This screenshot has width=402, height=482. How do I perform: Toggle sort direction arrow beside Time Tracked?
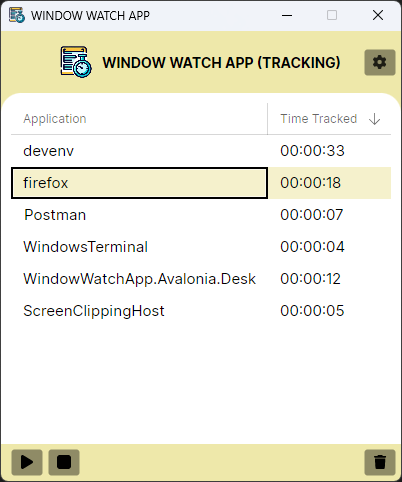[375, 119]
